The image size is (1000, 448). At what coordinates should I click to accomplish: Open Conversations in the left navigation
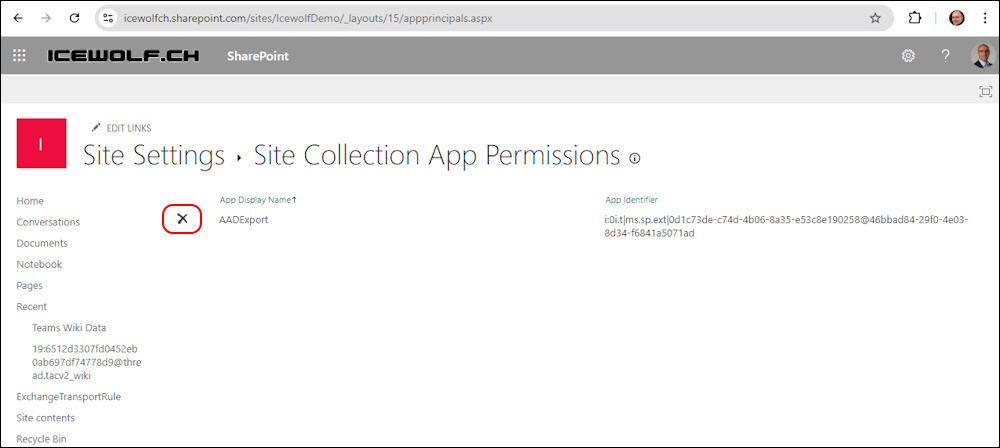pos(48,222)
